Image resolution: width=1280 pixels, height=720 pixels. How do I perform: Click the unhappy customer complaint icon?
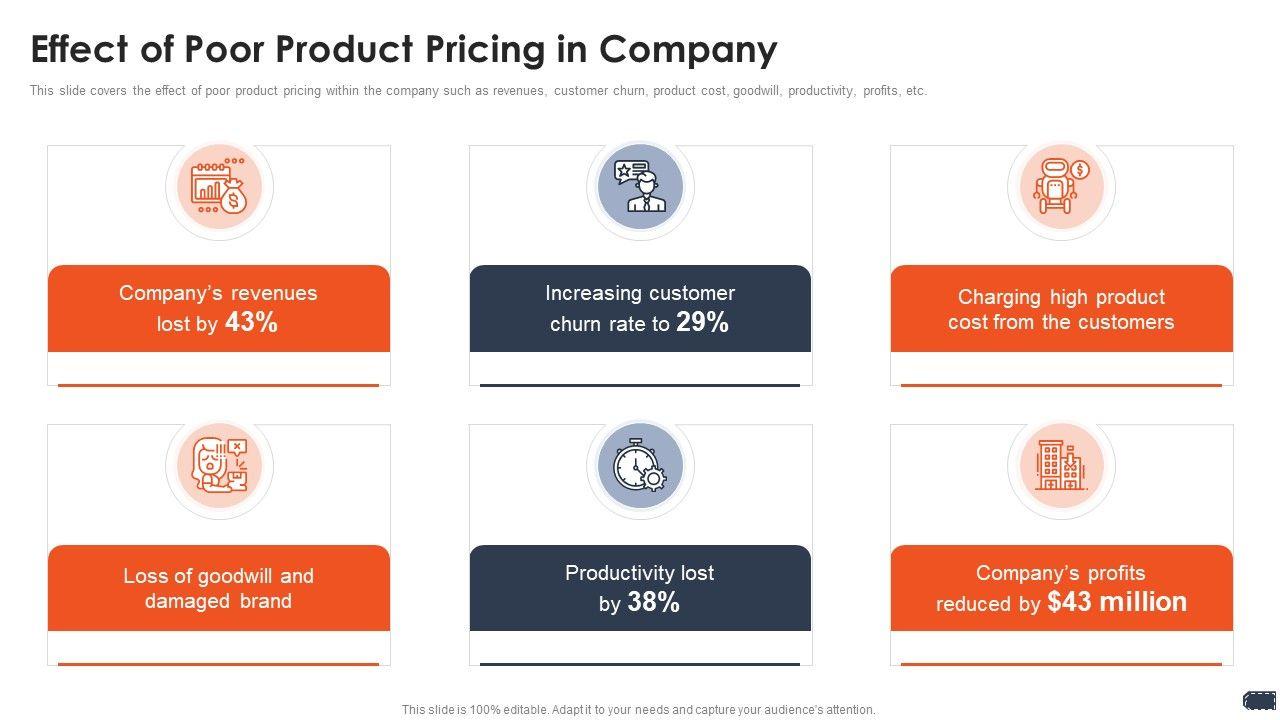tap(219, 466)
